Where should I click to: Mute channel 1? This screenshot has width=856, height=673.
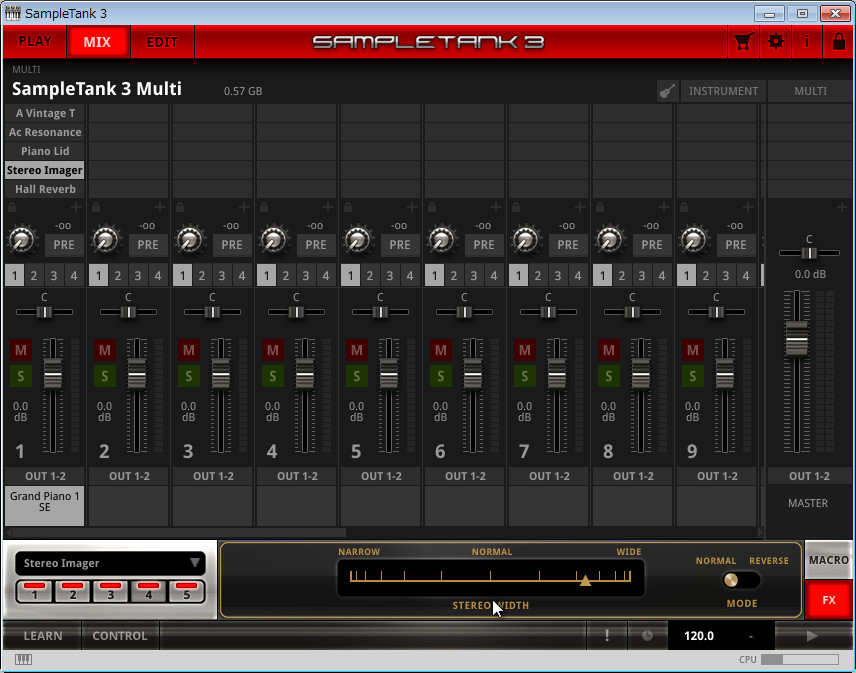tap(21, 350)
